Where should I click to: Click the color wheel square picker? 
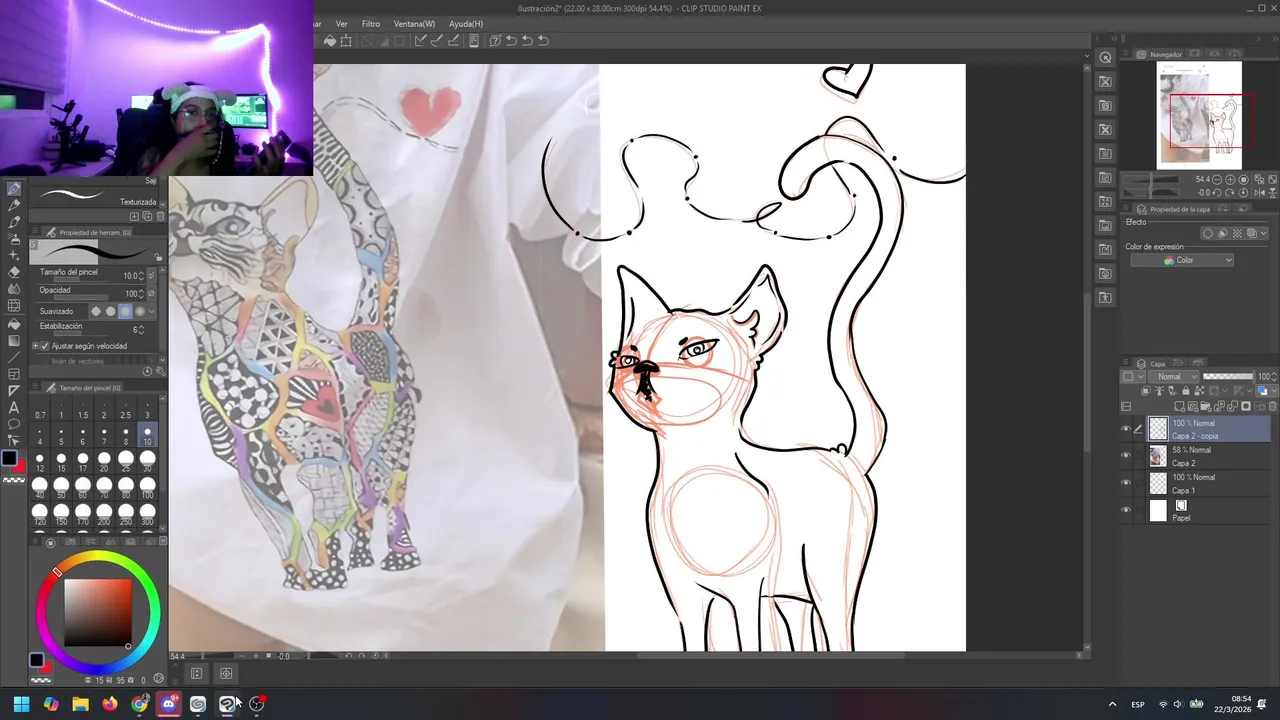(x=97, y=612)
